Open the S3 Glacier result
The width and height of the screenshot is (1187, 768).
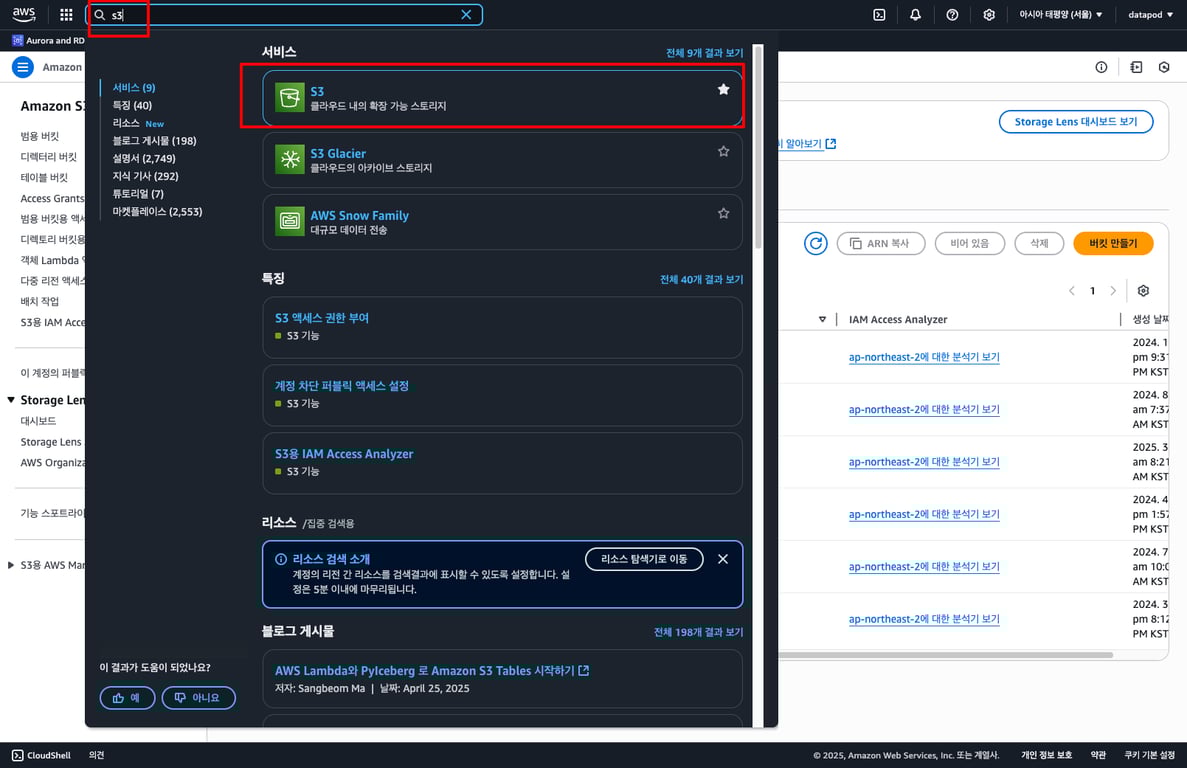(503, 160)
